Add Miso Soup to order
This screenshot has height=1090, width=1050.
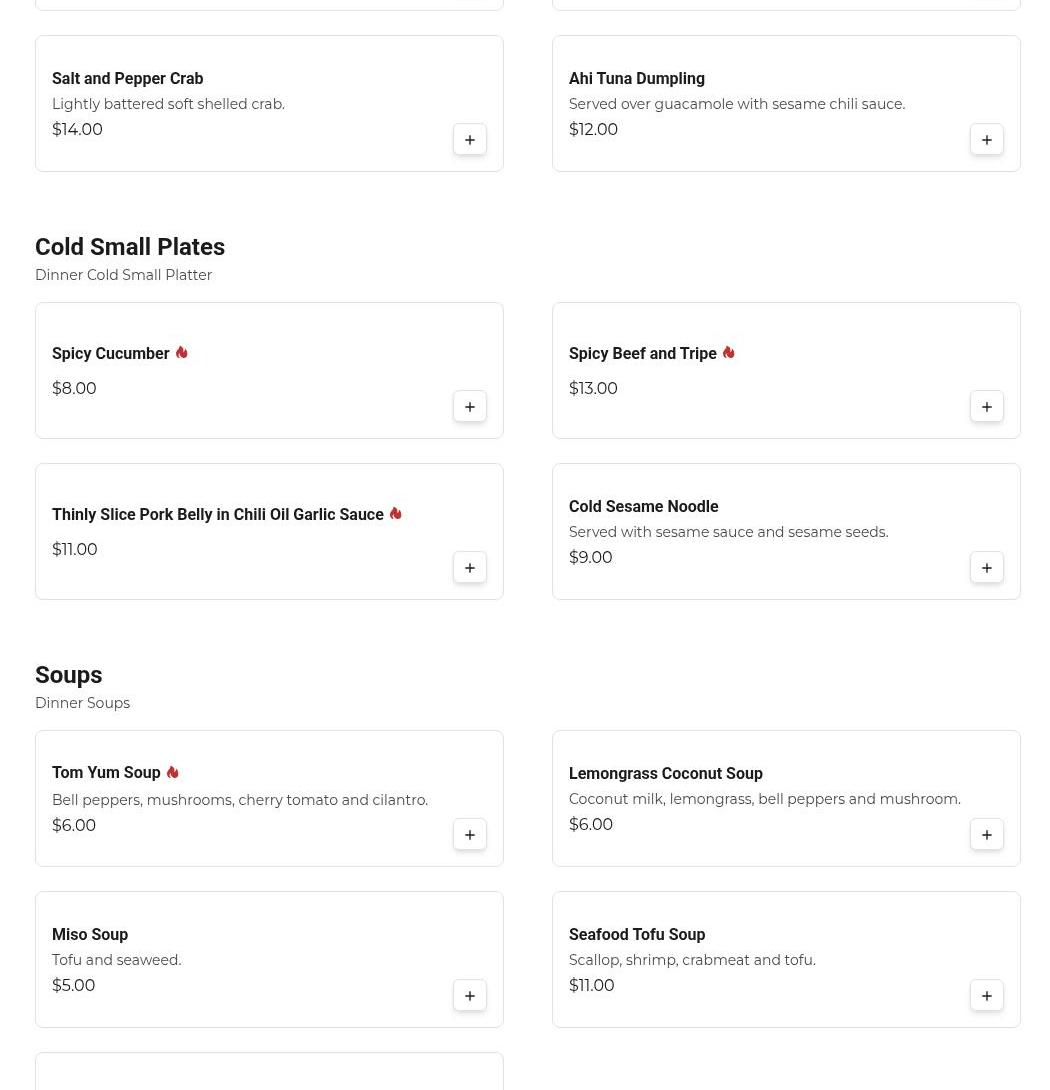tap(469, 996)
